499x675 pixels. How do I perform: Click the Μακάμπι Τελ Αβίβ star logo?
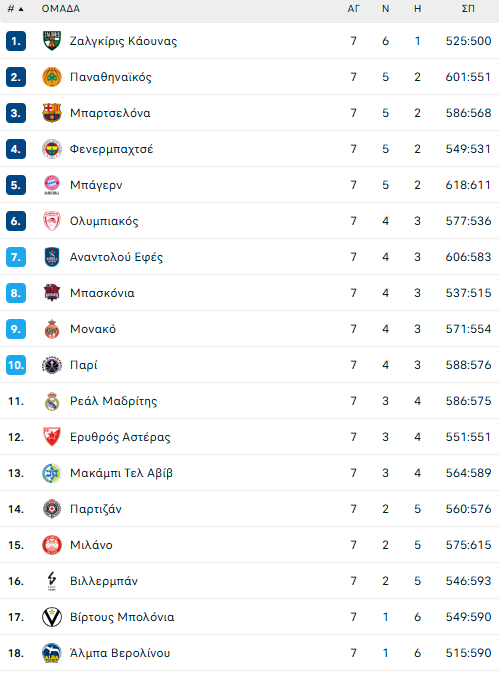click(x=52, y=473)
